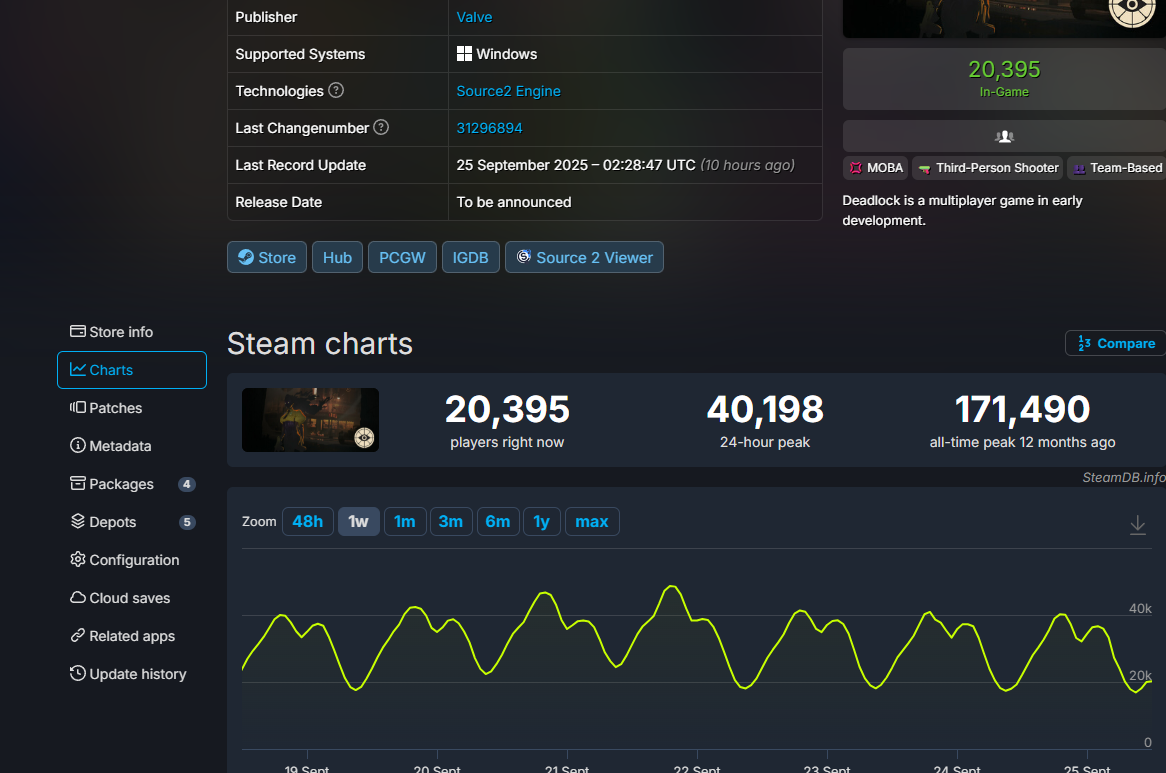Click the Deadlock game thumbnail in charts

pyautogui.click(x=310, y=420)
